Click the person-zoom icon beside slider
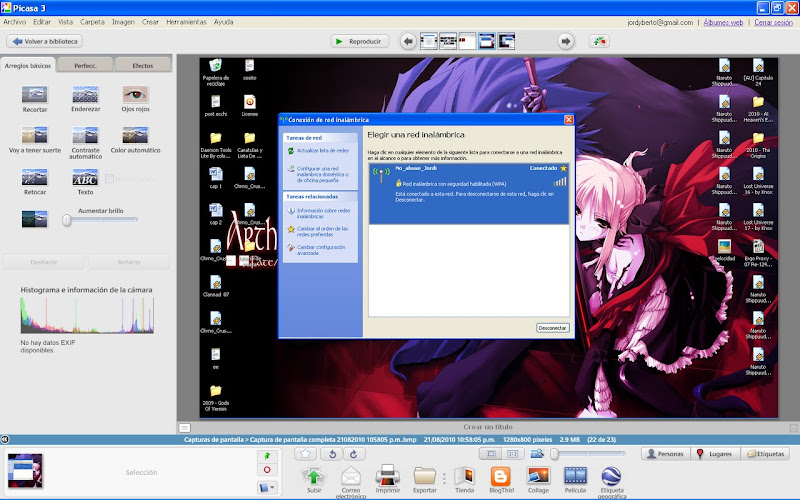Screen dimensions: 800x500 point(537,454)
